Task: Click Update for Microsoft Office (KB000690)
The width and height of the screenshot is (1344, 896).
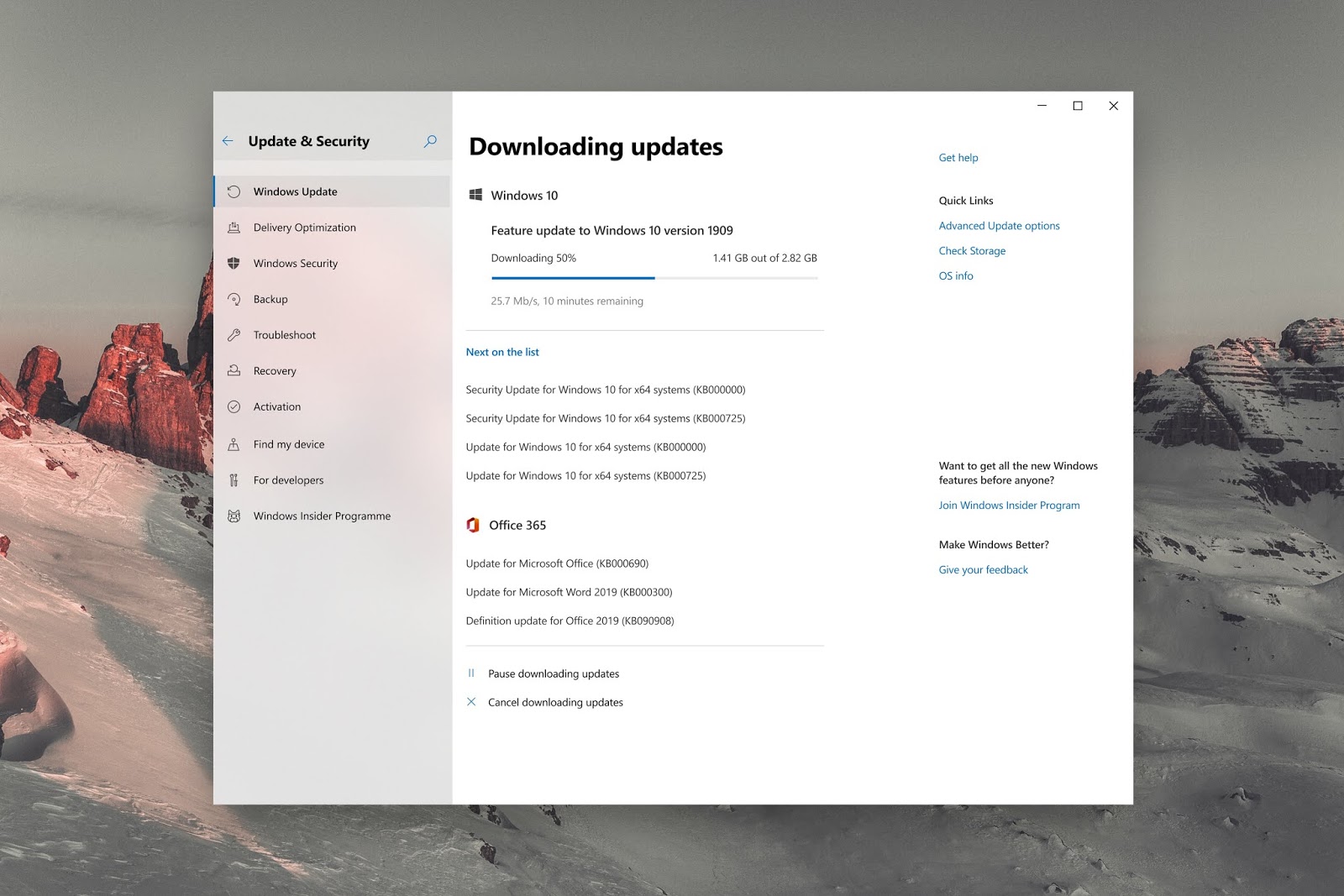Action: tap(557, 563)
